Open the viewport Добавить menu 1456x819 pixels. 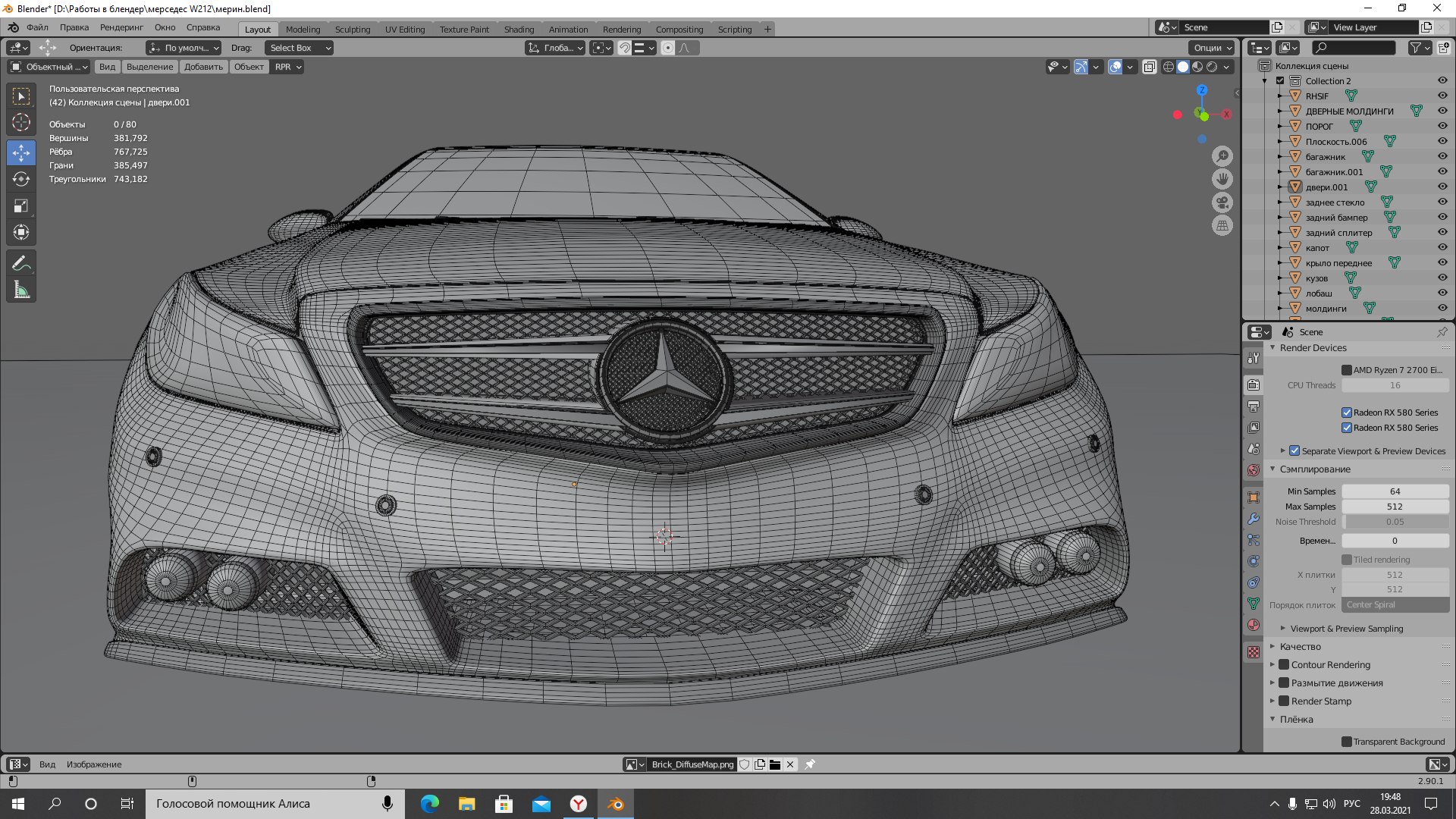(204, 67)
